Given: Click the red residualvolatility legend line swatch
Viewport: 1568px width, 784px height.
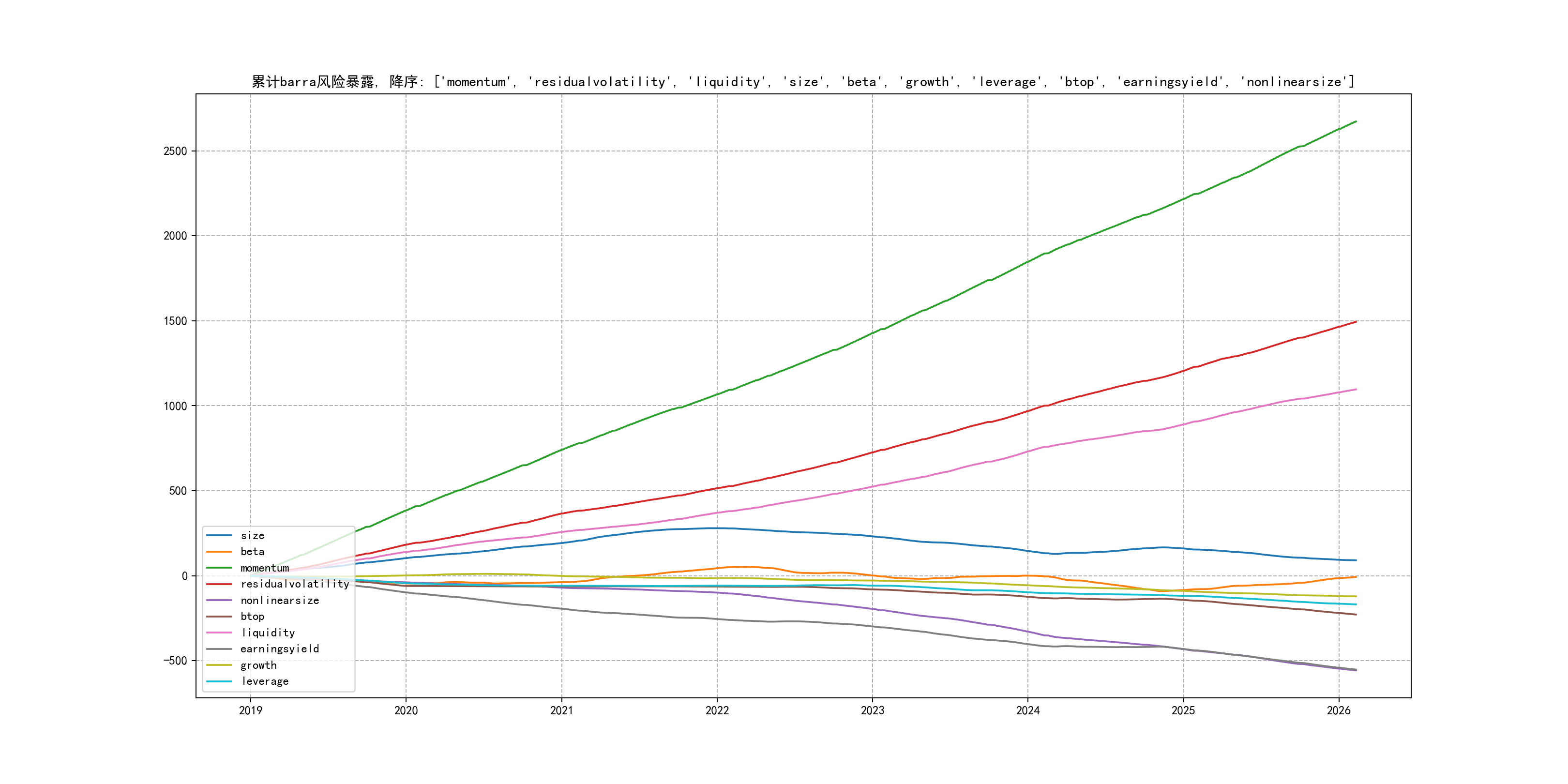Looking at the screenshot, I should click(x=219, y=584).
